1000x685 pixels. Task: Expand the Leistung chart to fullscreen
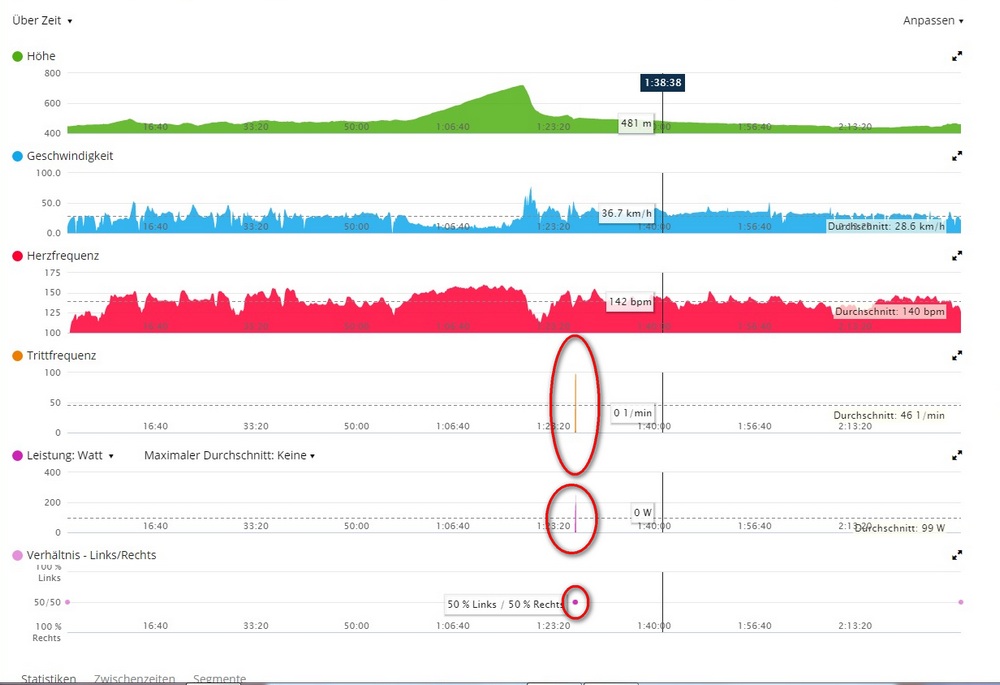click(x=957, y=455)
